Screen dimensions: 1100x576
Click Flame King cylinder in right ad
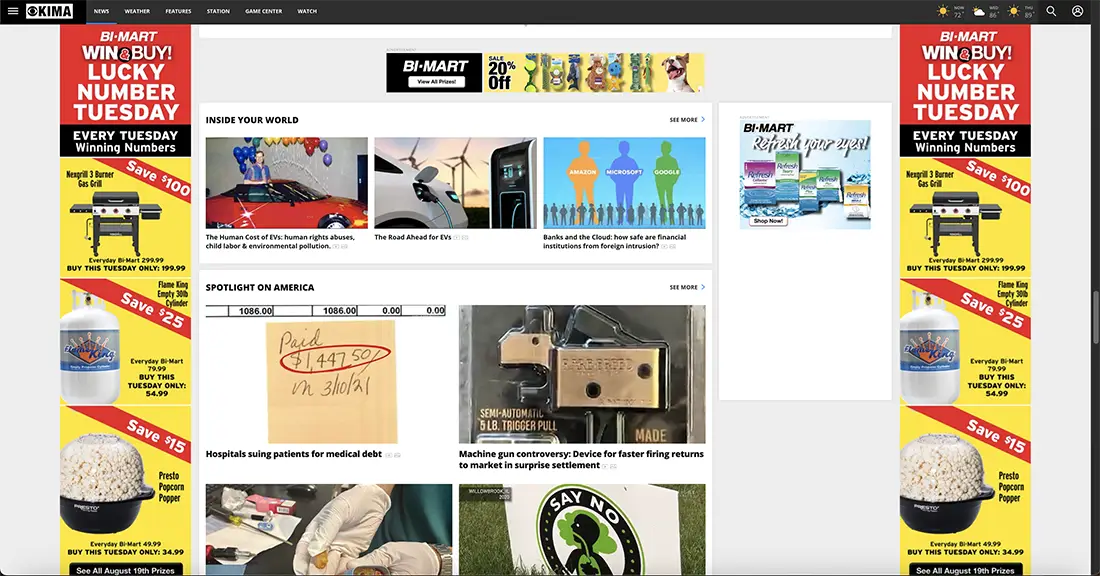click(x=965, y=342)
